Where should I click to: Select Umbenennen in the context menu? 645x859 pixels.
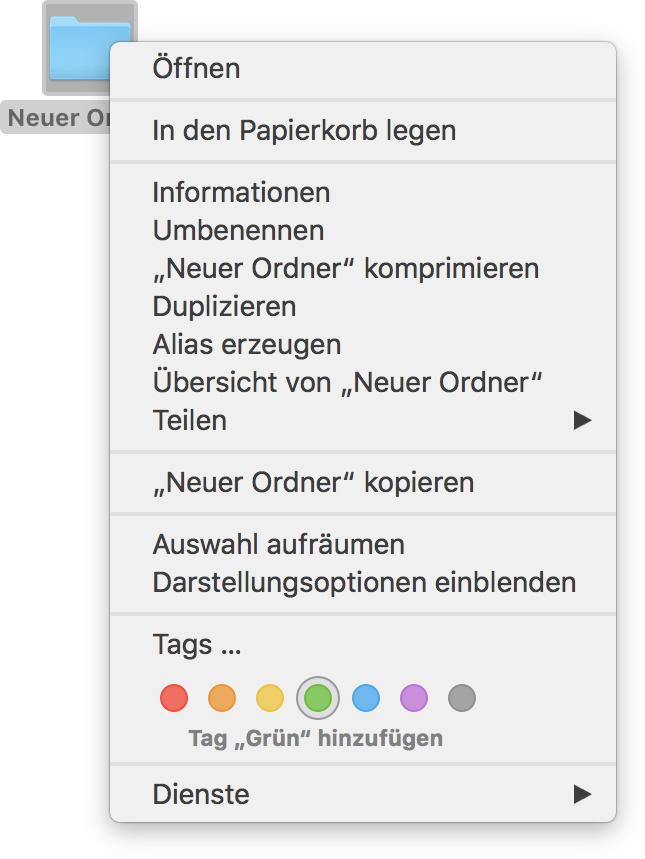238,231
